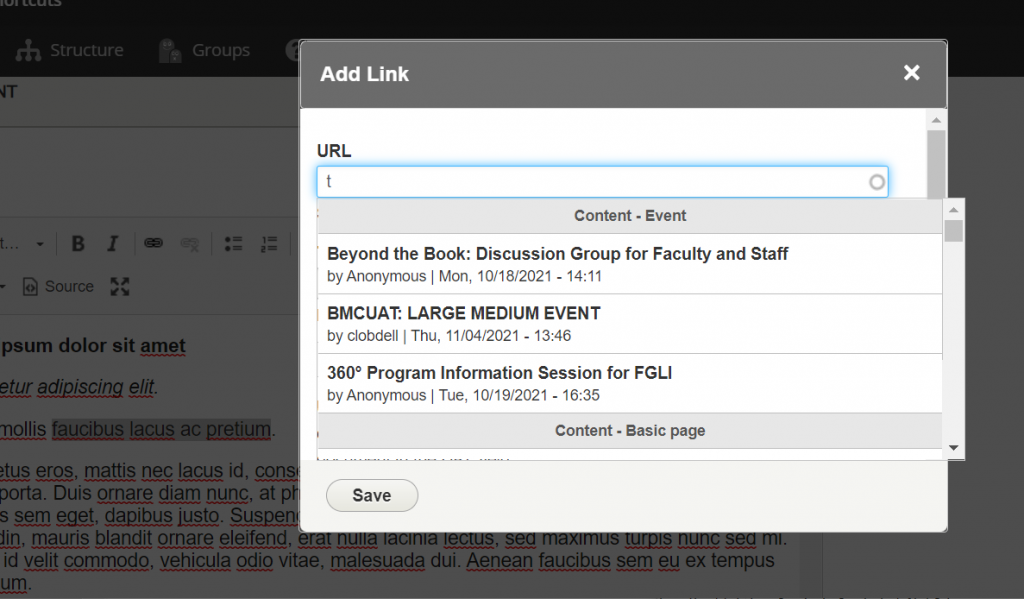Image resolution: width=1024 pixels, height=599 pixels.
Task: Open the paragraph format dropdown arrow
Action: point(40,244)
